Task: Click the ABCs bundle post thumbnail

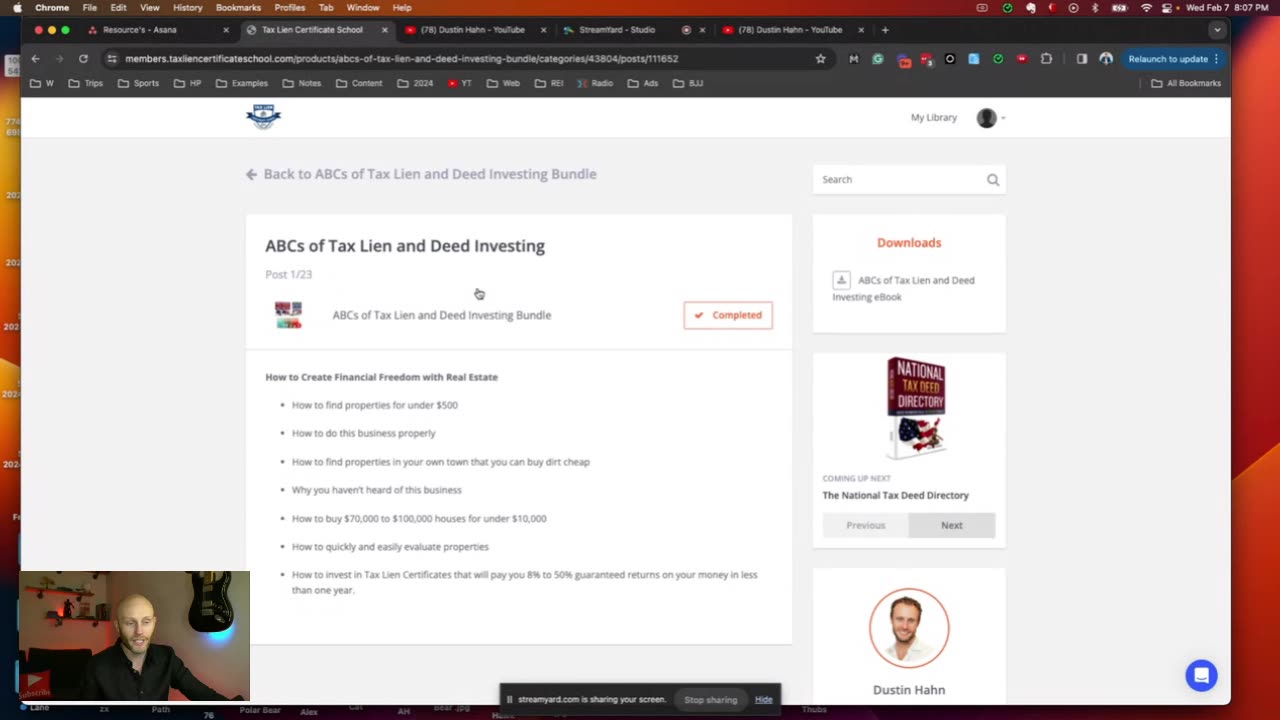Action: pos(288,315)
